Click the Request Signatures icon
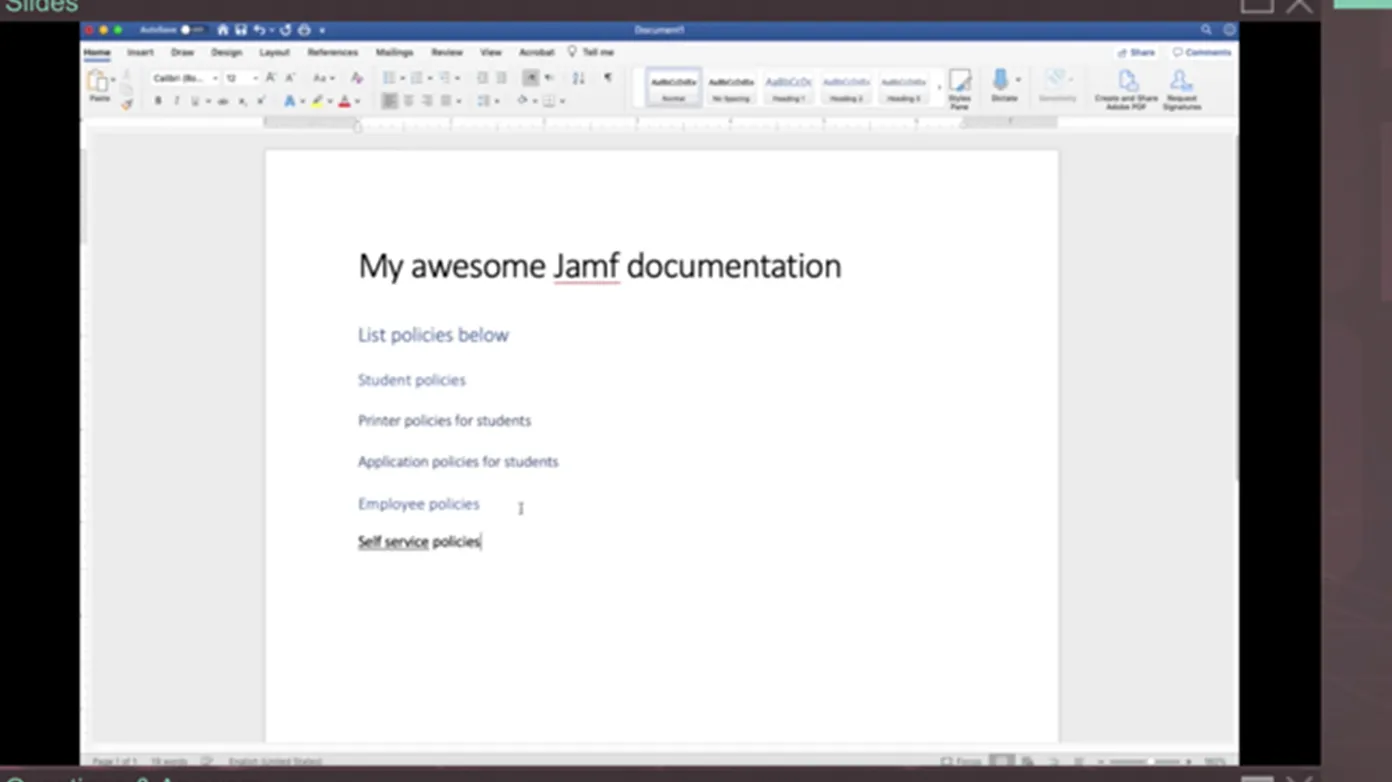1392x782 pixels. 1181,88
